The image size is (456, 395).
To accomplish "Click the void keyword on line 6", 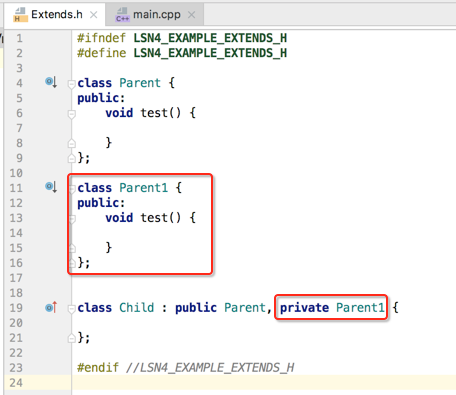I will coord(119,113).
